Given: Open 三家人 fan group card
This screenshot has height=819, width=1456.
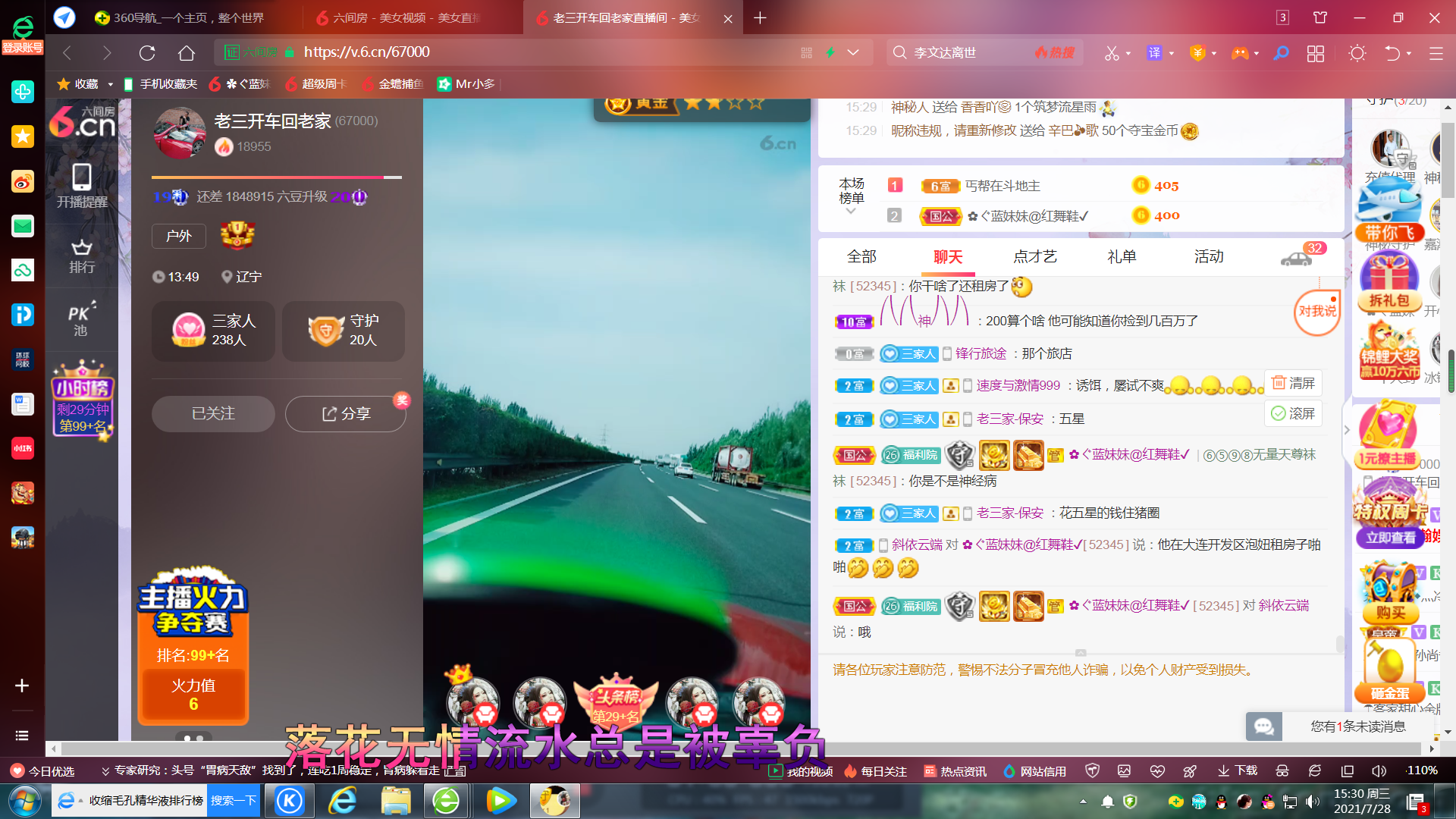Looking at the screenshot, I should click(x=213, y=331).
